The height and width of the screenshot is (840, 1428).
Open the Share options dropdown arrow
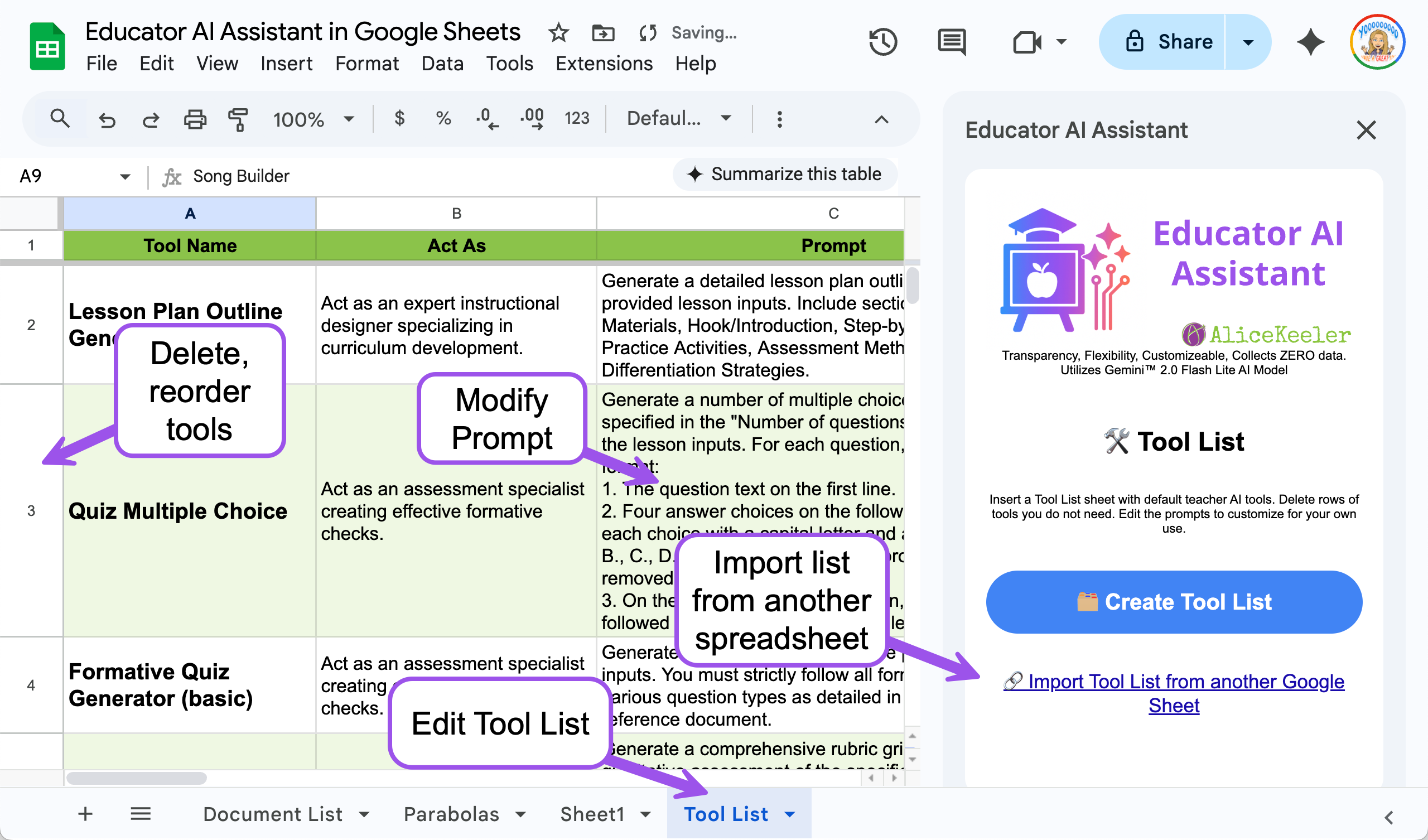pos(1248,42)
